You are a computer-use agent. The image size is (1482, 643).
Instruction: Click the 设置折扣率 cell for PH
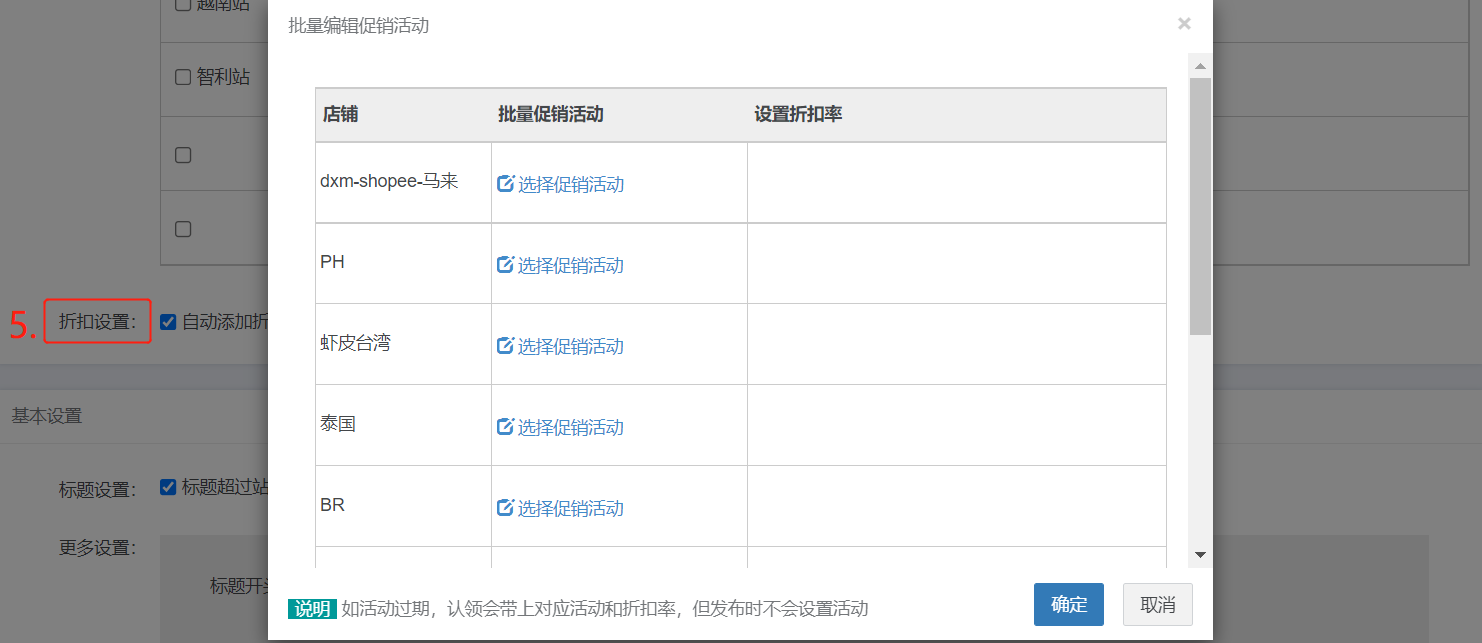[956, 264]
